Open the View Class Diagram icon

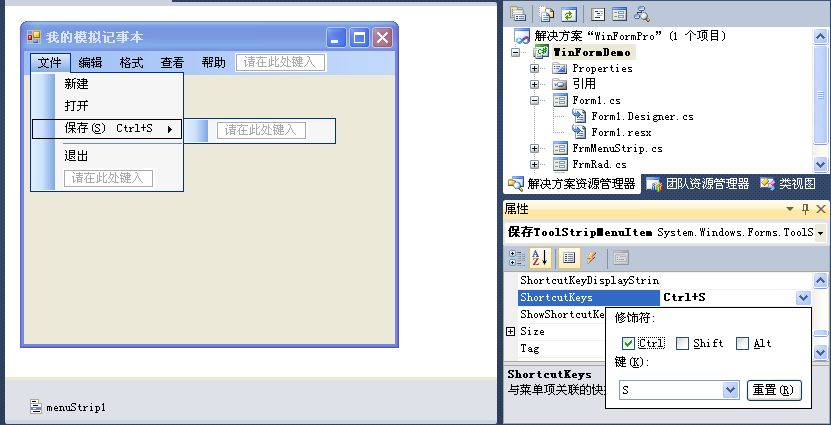642,14
